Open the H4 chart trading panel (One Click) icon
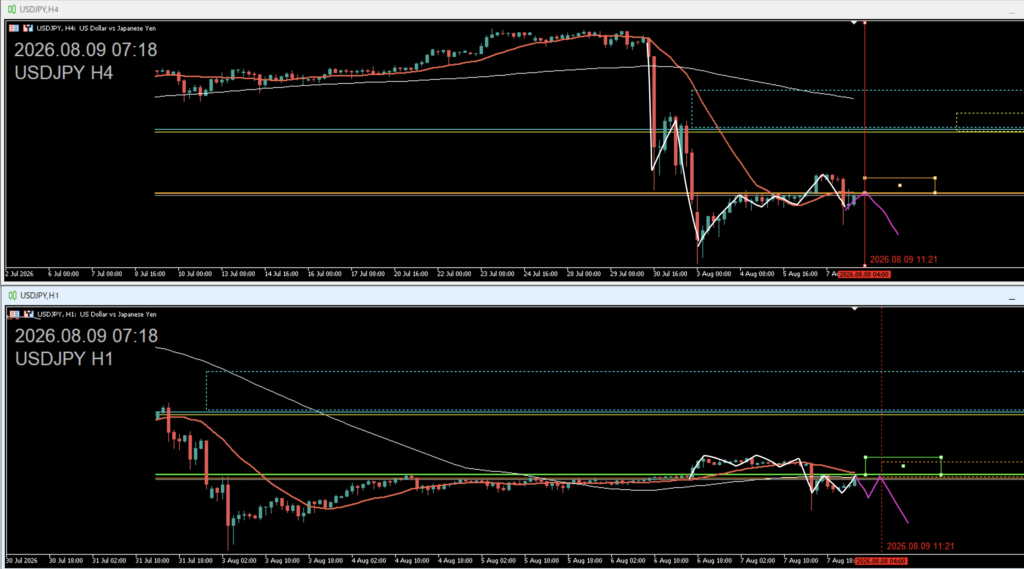The height and width of the screenshot is (569, 1024). pyautogui.click(x=14, y=28)
